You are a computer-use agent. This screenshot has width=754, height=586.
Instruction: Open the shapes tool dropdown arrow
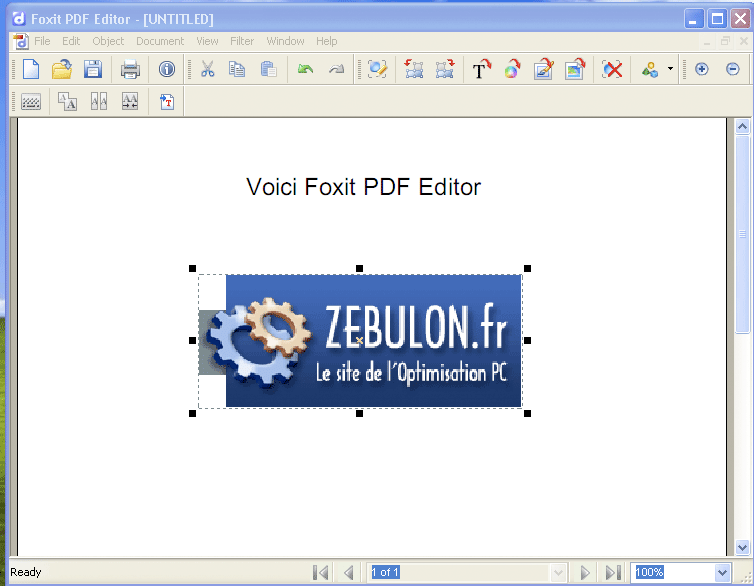(670, 69)
